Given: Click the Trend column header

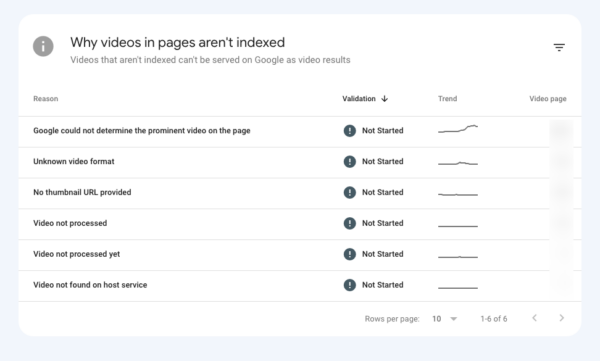Looking at the screenshot, I should pyautogui.click(x=447, y=99).
